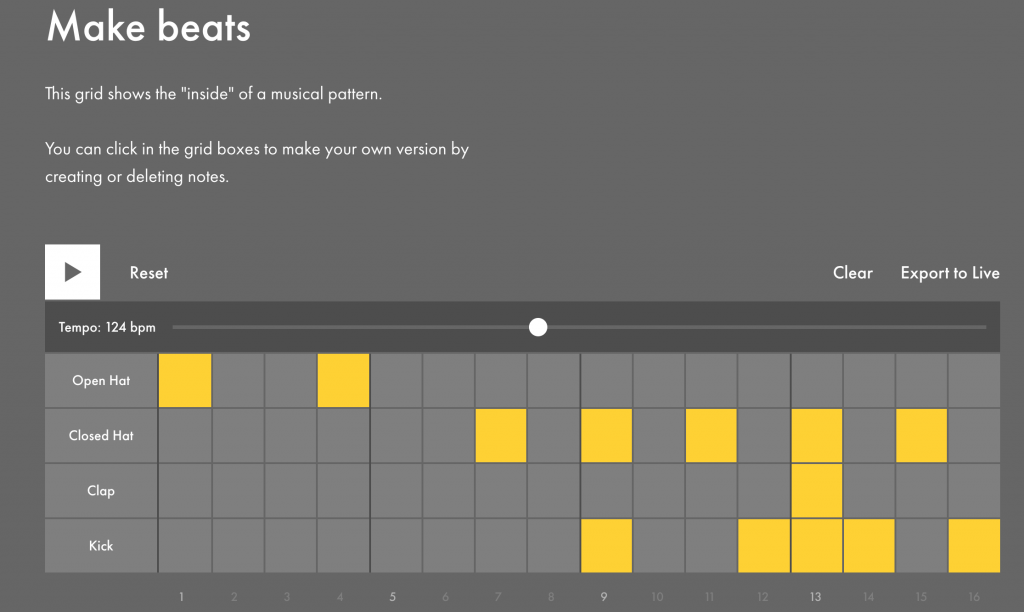
Task: Click step number 13 below the grid
Action: pyautogui.click(x=816, y=597)
